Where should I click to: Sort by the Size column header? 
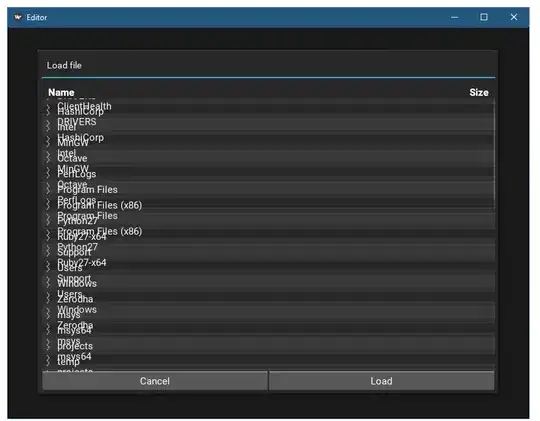pos(479,92)
